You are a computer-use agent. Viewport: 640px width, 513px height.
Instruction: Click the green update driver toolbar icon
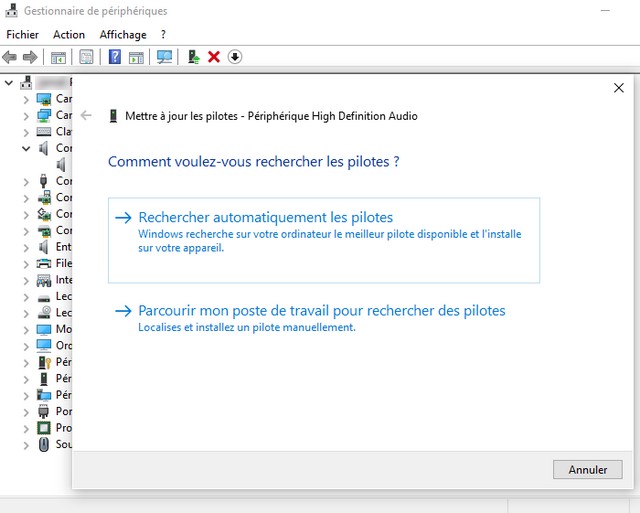point(193,57)
